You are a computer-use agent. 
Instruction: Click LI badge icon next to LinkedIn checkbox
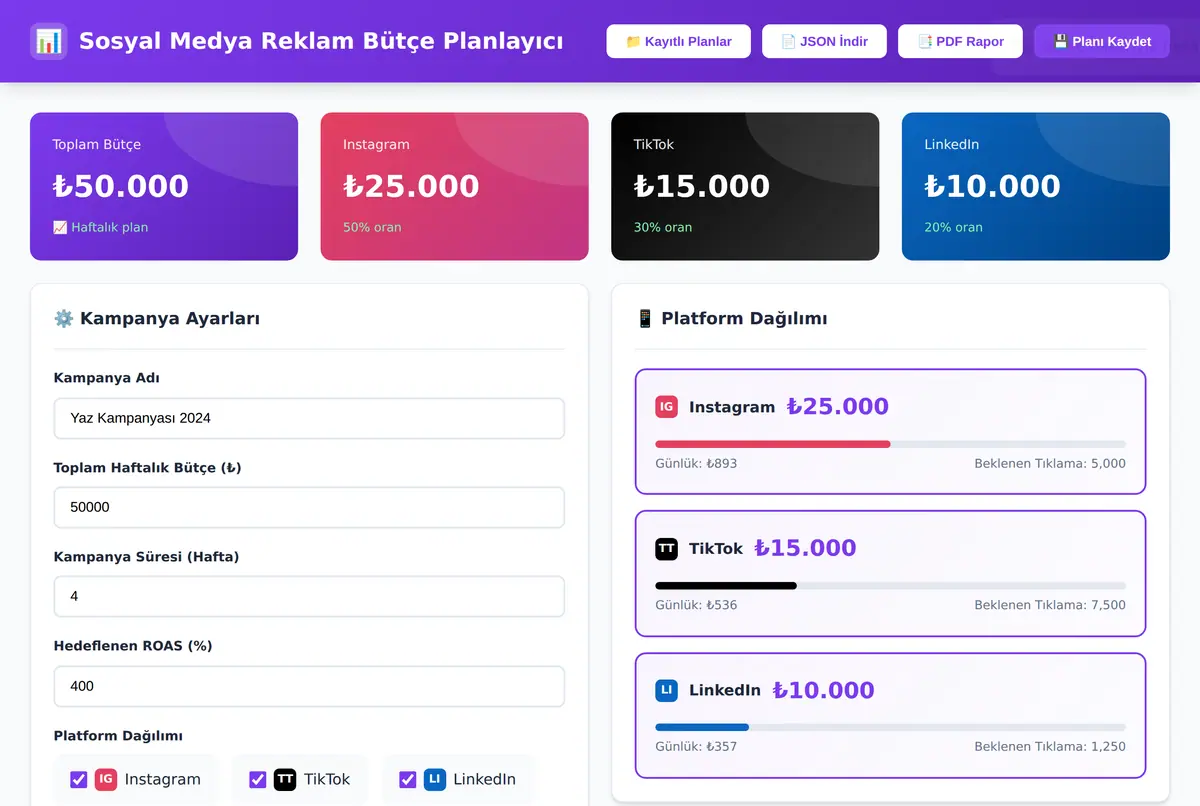(434, 779)
